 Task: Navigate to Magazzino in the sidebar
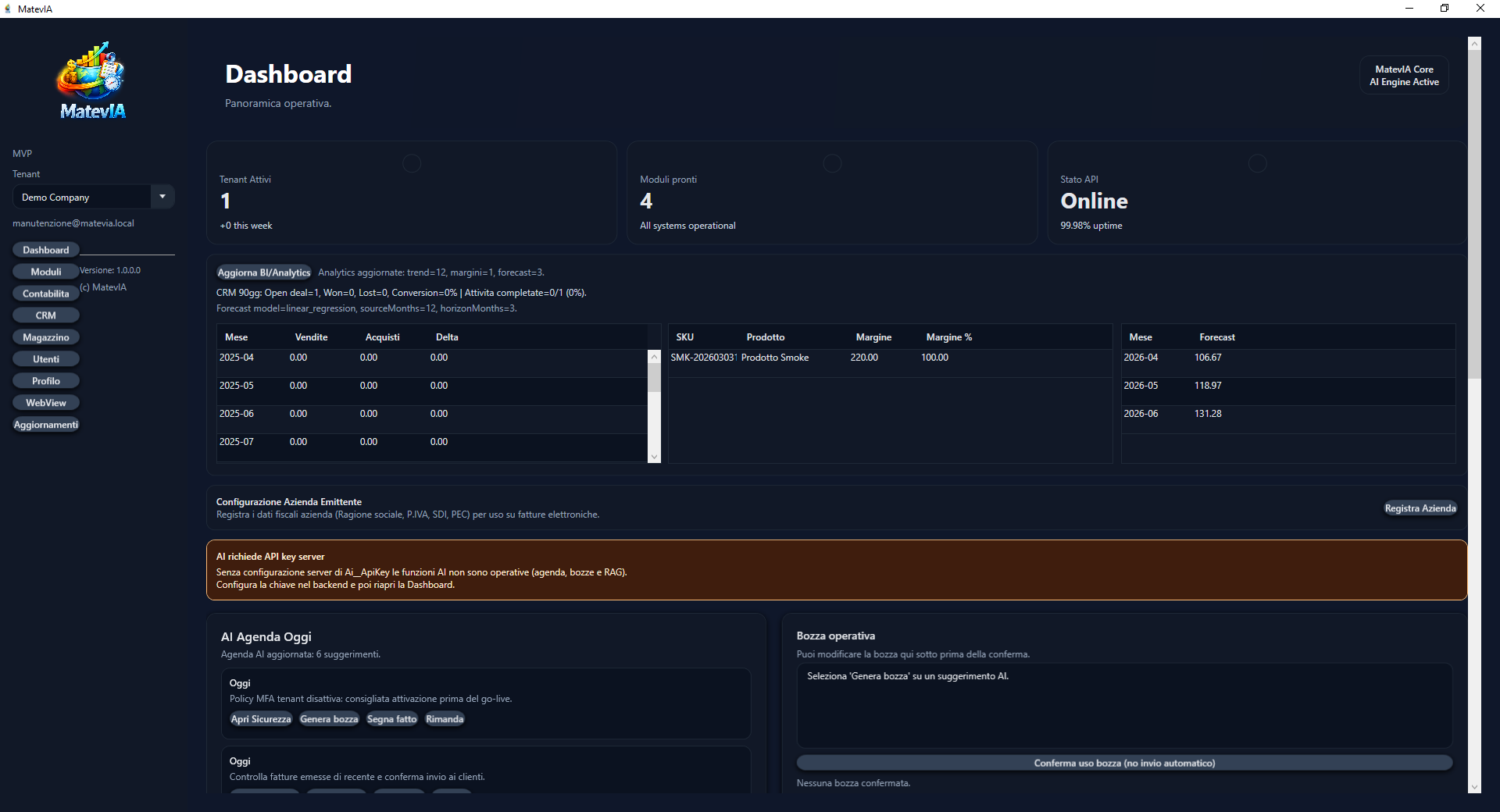click(46, 337)
